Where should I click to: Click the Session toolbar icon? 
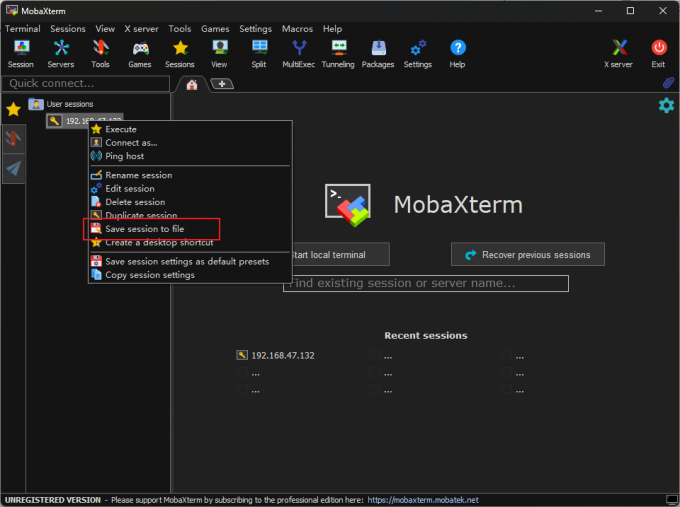[x=20, y=54]
